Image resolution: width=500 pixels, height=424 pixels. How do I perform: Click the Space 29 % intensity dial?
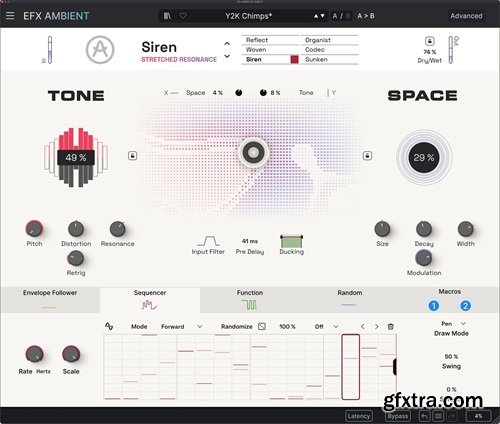coord(424,157)
